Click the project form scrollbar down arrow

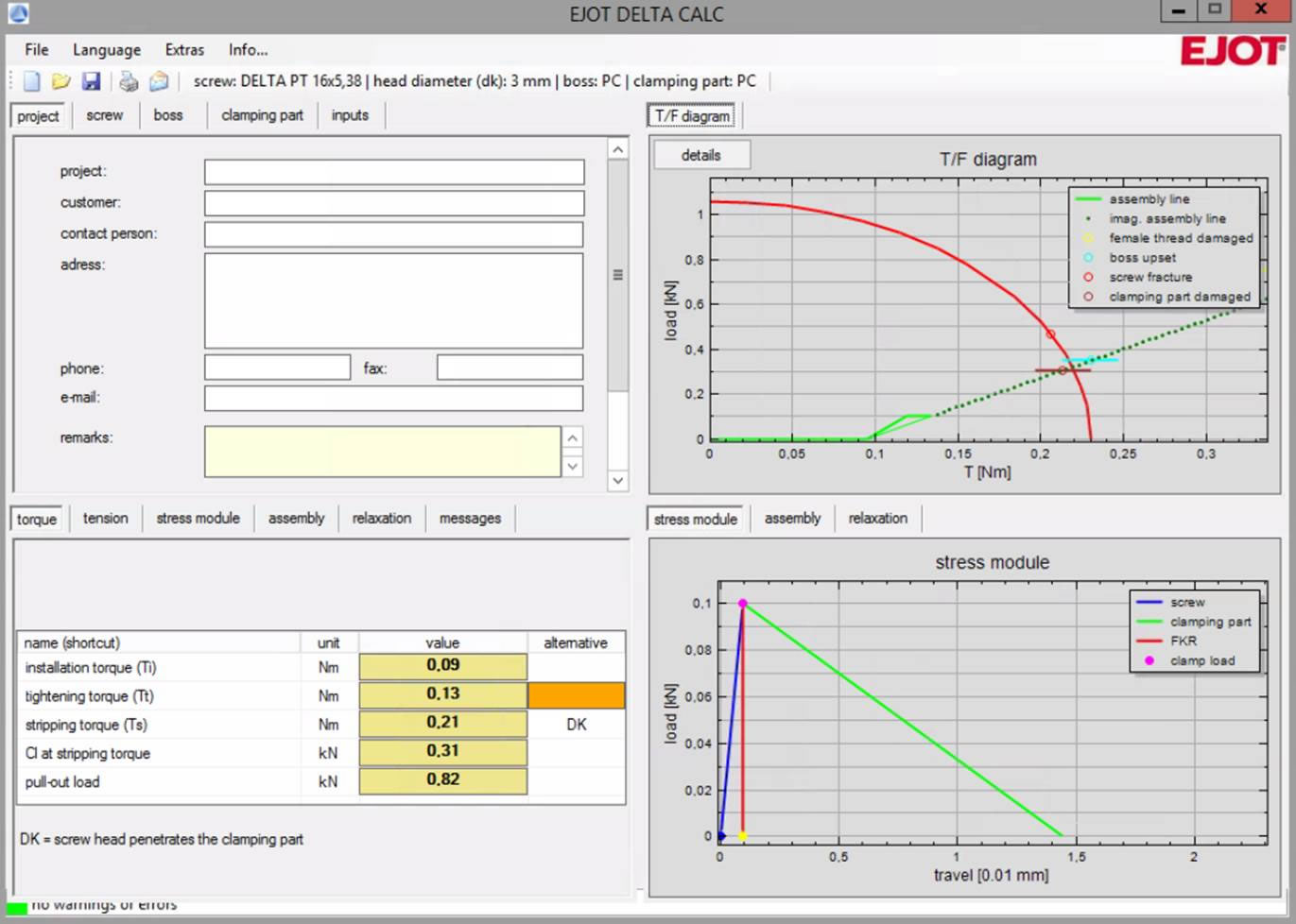(617, 480)
